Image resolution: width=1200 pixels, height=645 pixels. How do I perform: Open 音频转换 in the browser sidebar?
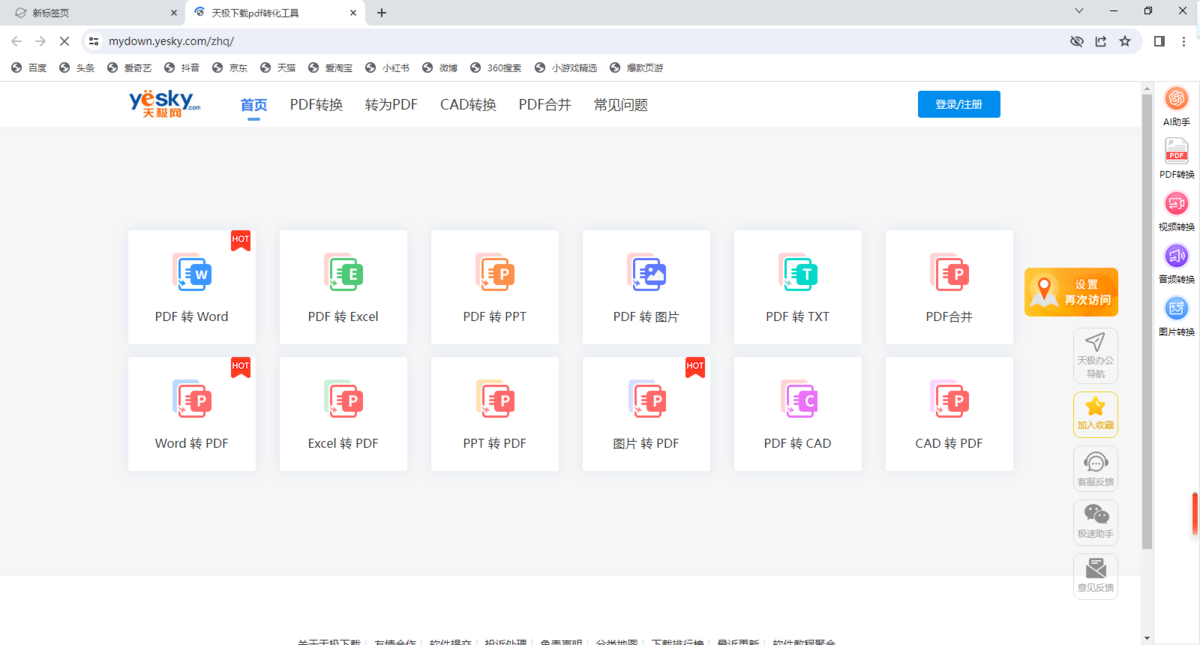click(1176, 256)
